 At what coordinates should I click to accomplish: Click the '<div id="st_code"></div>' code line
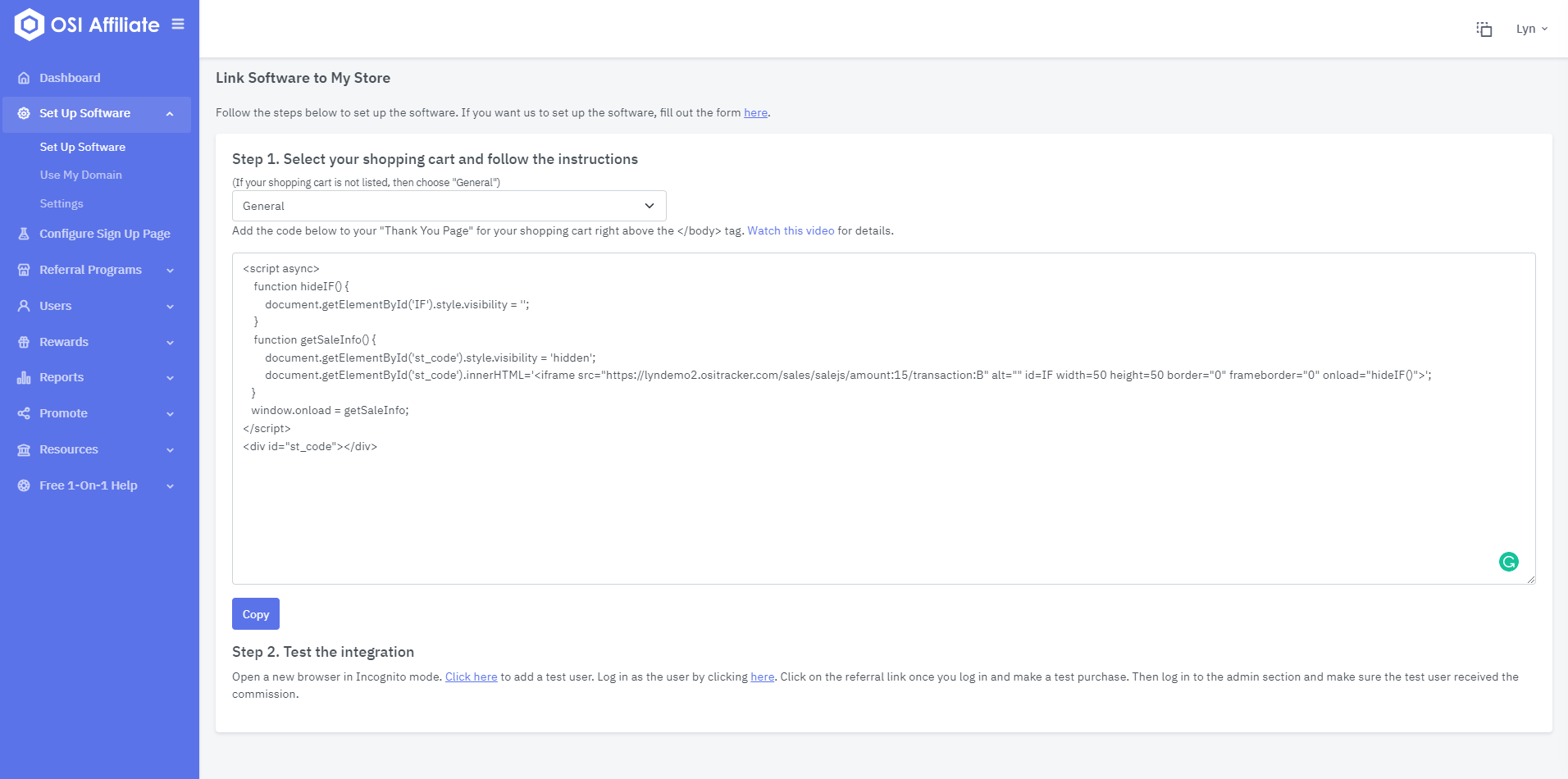pyautogui.click(x=310, y=447)
